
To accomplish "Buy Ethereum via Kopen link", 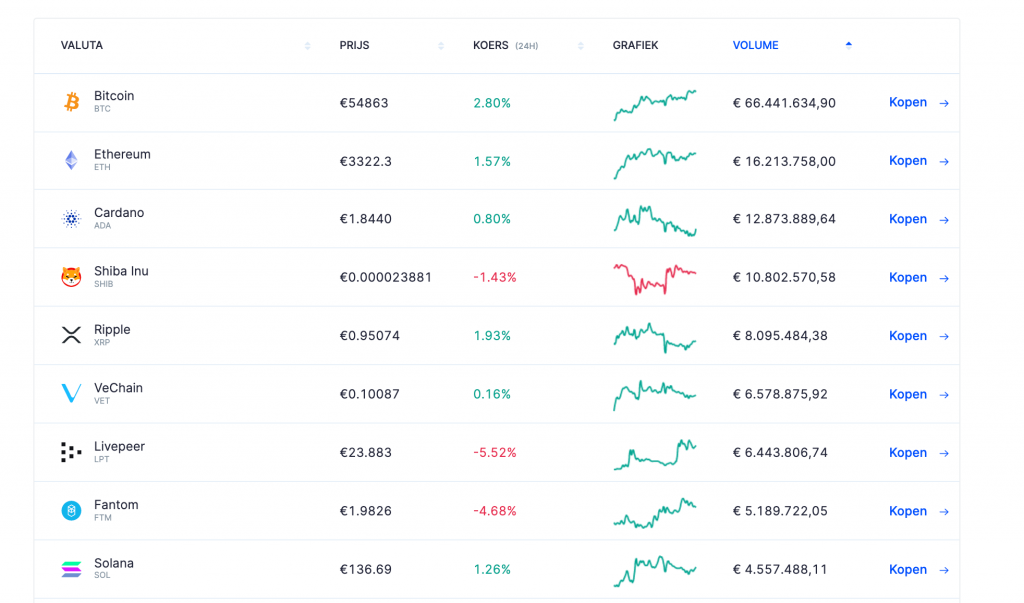I will 908,160.
